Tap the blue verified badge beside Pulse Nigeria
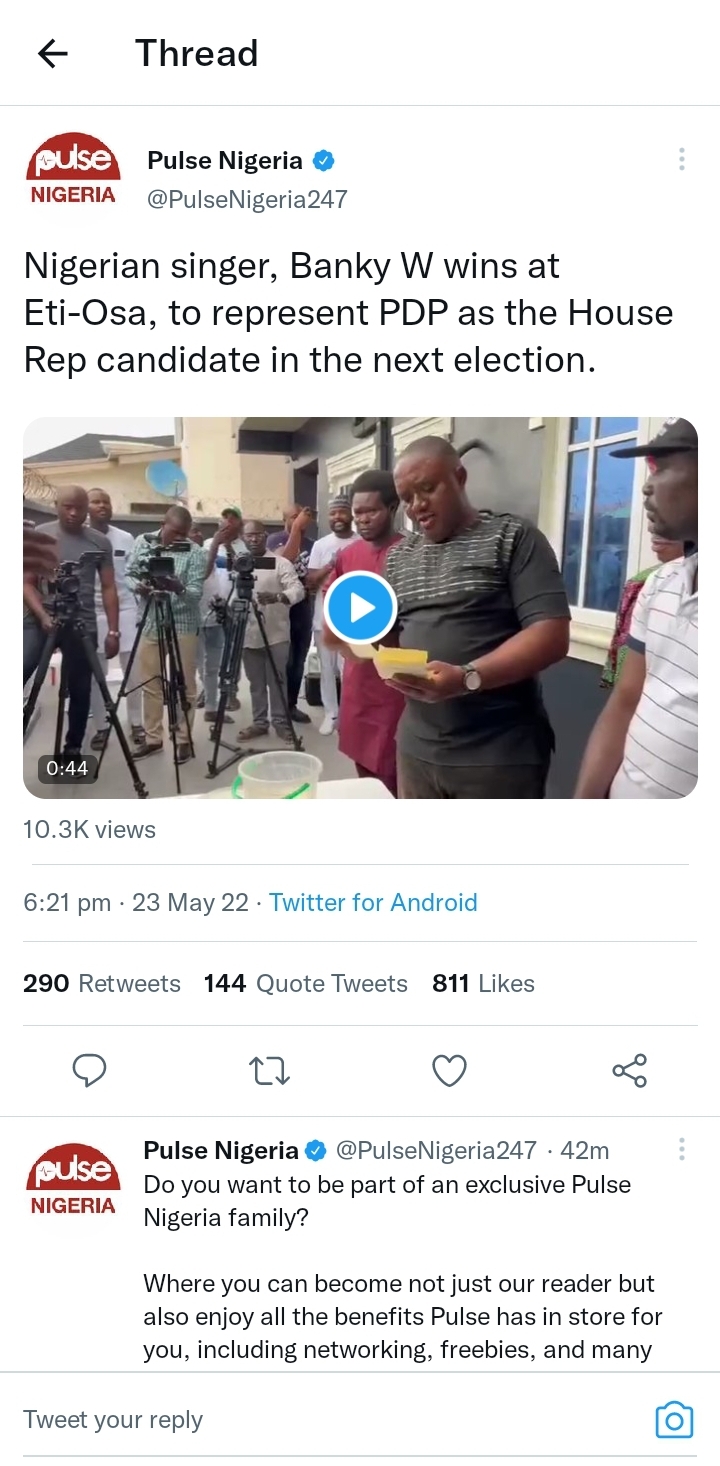 point(324,161)
